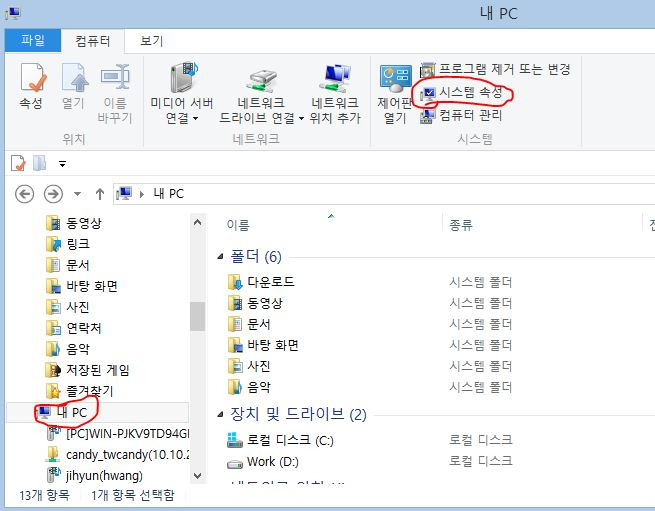Select 동영상 folder in file list
This screenshot has height=511, width=655.
click(255, 303)
